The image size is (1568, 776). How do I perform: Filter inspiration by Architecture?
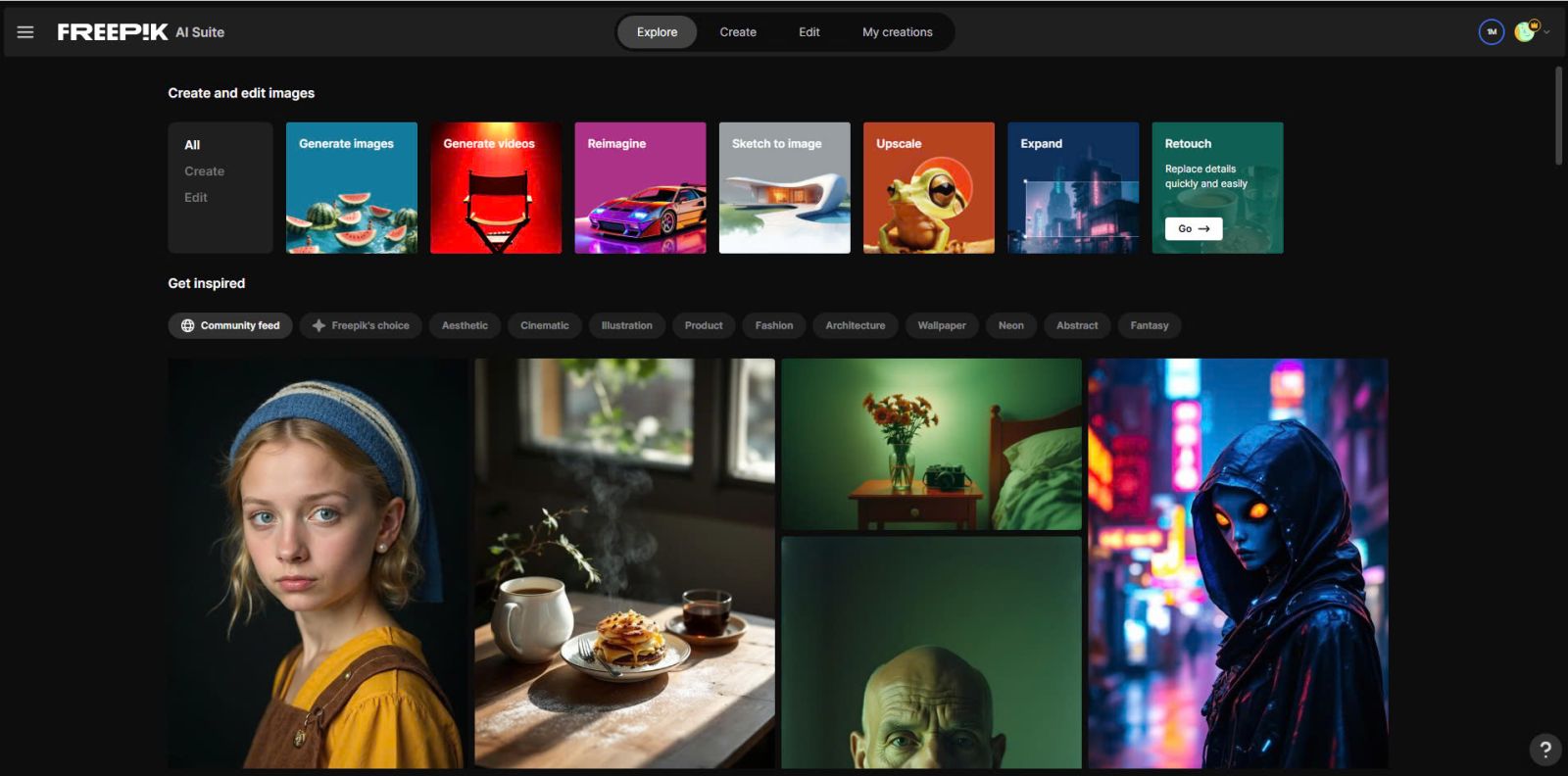coord(856,325)
